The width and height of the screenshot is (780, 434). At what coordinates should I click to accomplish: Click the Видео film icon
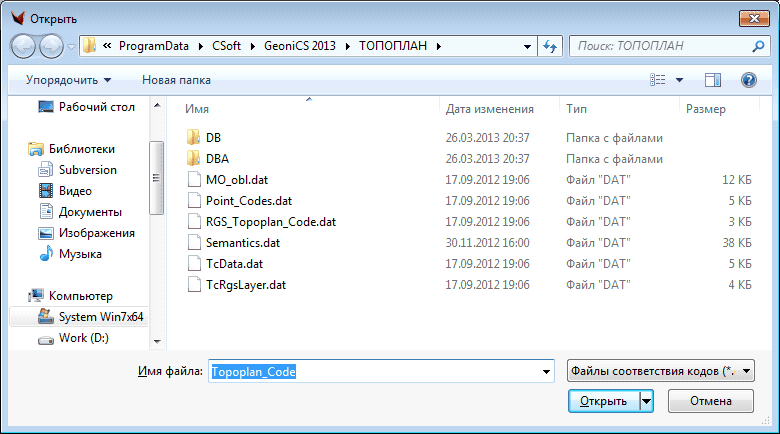pyautogui.click(x=46, y=191)
